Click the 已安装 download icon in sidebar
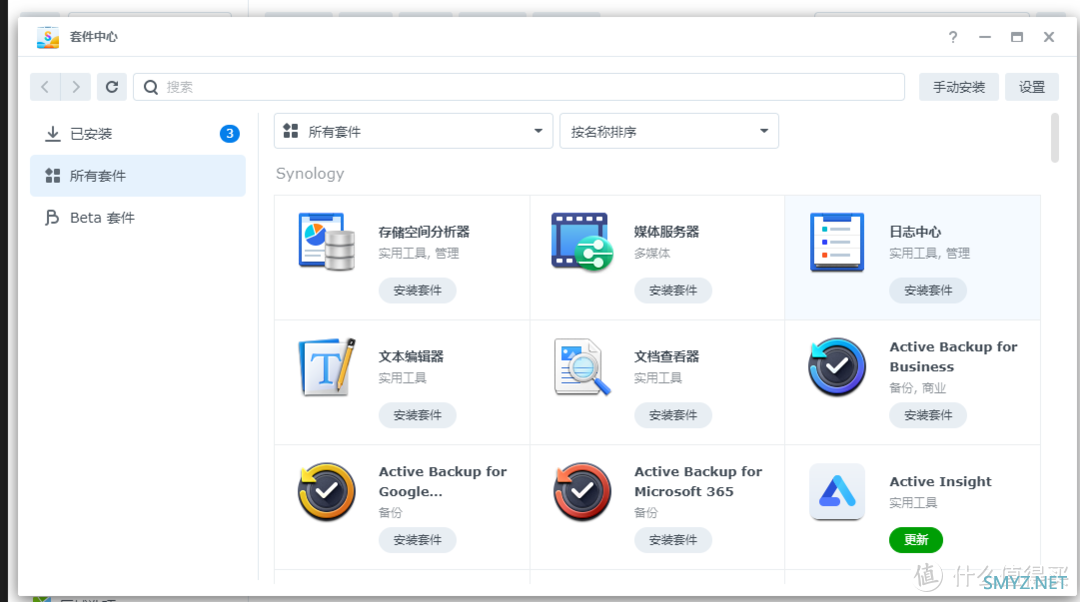Image resolution: width=1080 pixels, height=602 pixels. coord(52,134)
